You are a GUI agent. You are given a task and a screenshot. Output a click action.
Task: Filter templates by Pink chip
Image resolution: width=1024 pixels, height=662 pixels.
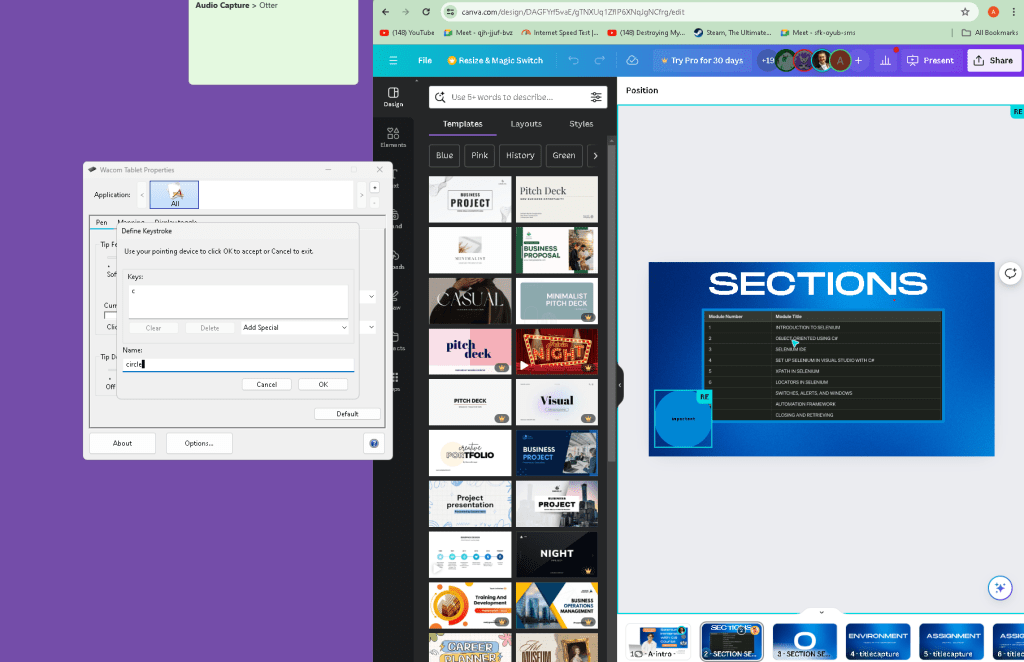click(479, 155)
